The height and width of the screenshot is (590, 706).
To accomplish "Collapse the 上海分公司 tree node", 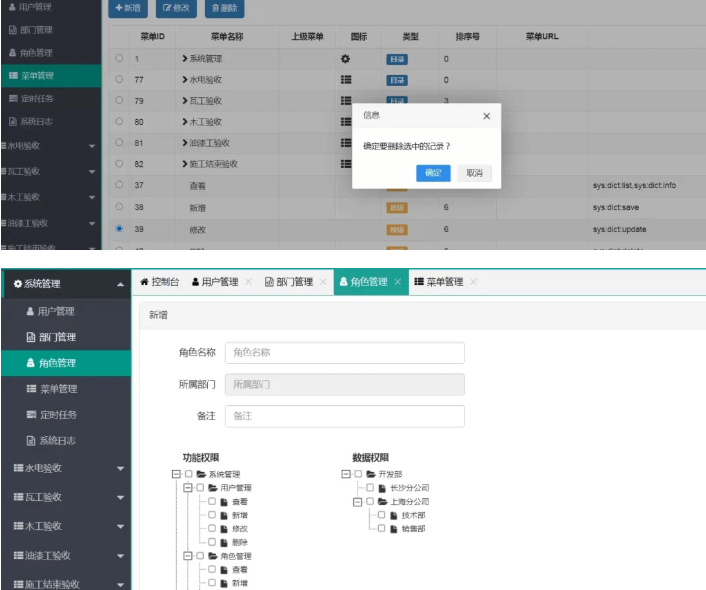I will coord(358,502).
